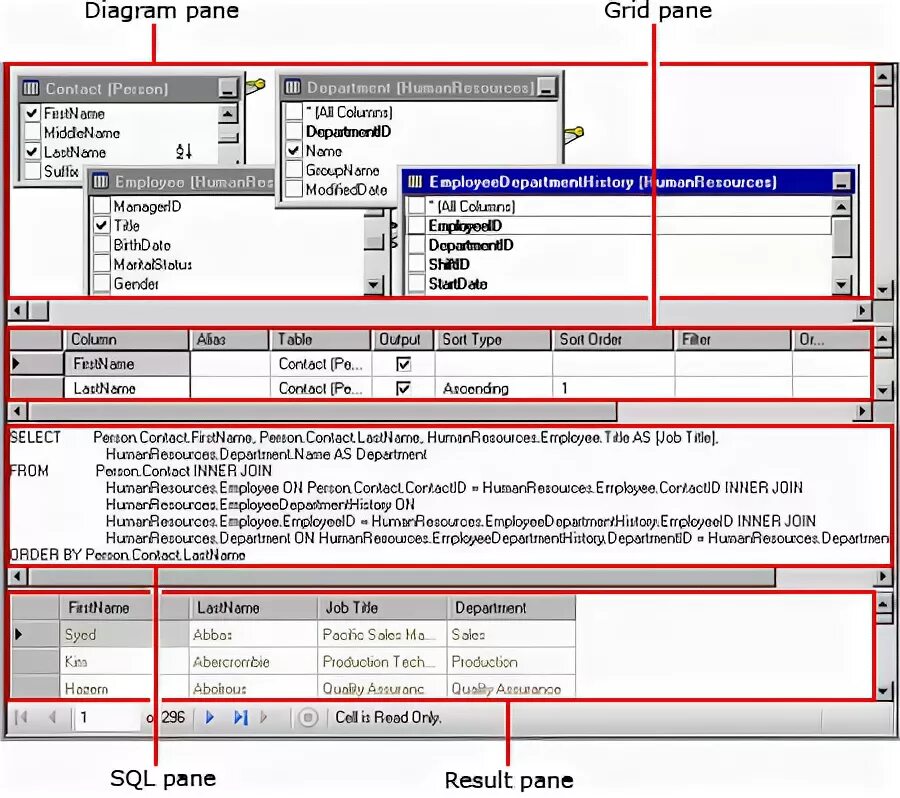
Task: Click the key join connector next to Department table
Action: coord(573,134)
